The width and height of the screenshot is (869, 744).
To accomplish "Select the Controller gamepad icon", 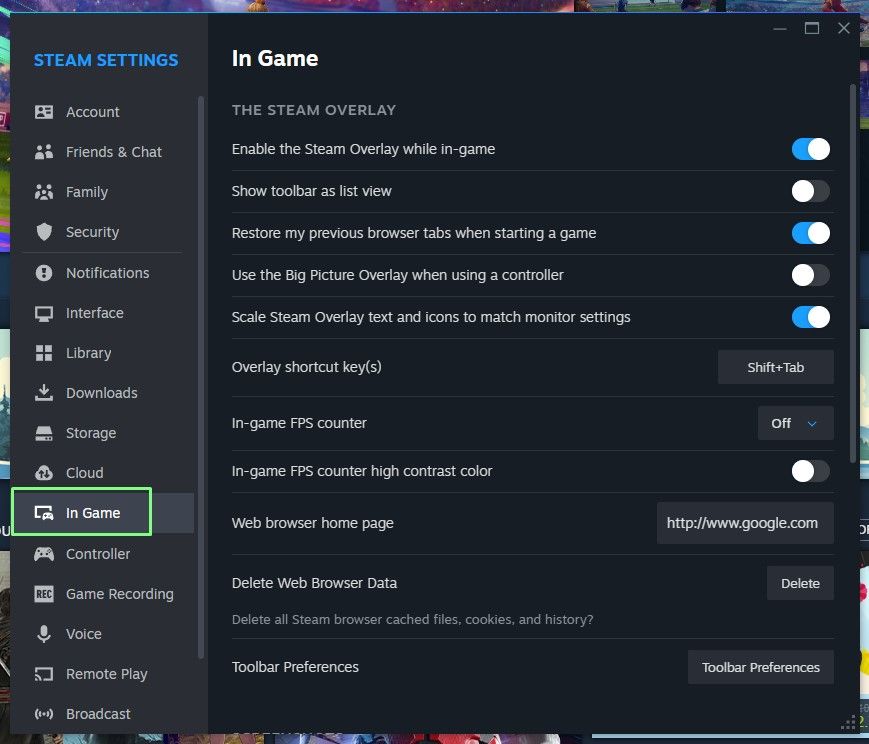I will [46, 554].
